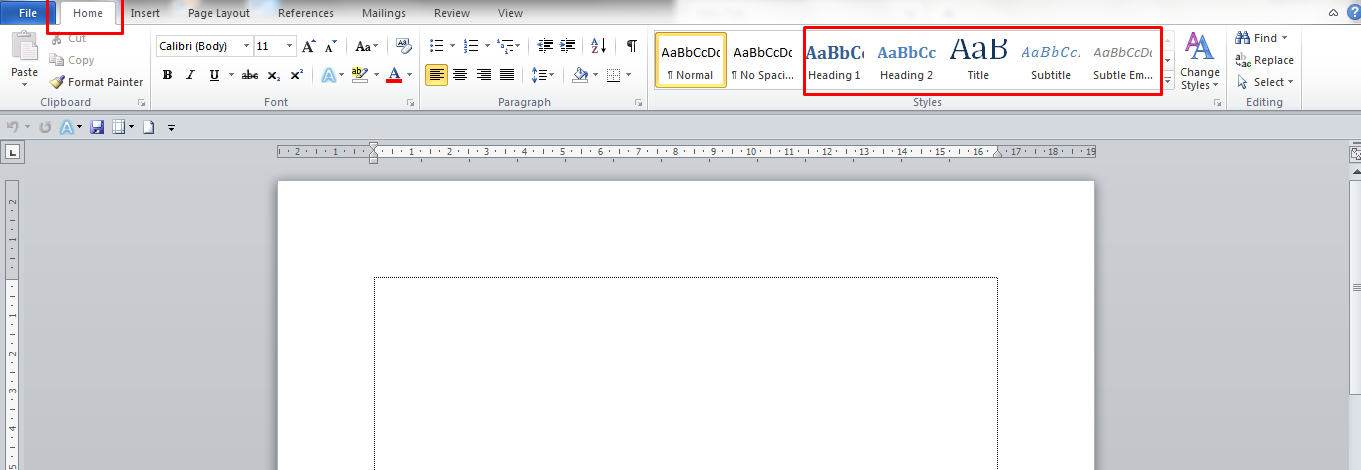The width and height of the screenshot is (1361, 470).
Task: Open the Customize Quick Access Toolbar arrow
Action: pyautogui.click(x=172, y=127)
